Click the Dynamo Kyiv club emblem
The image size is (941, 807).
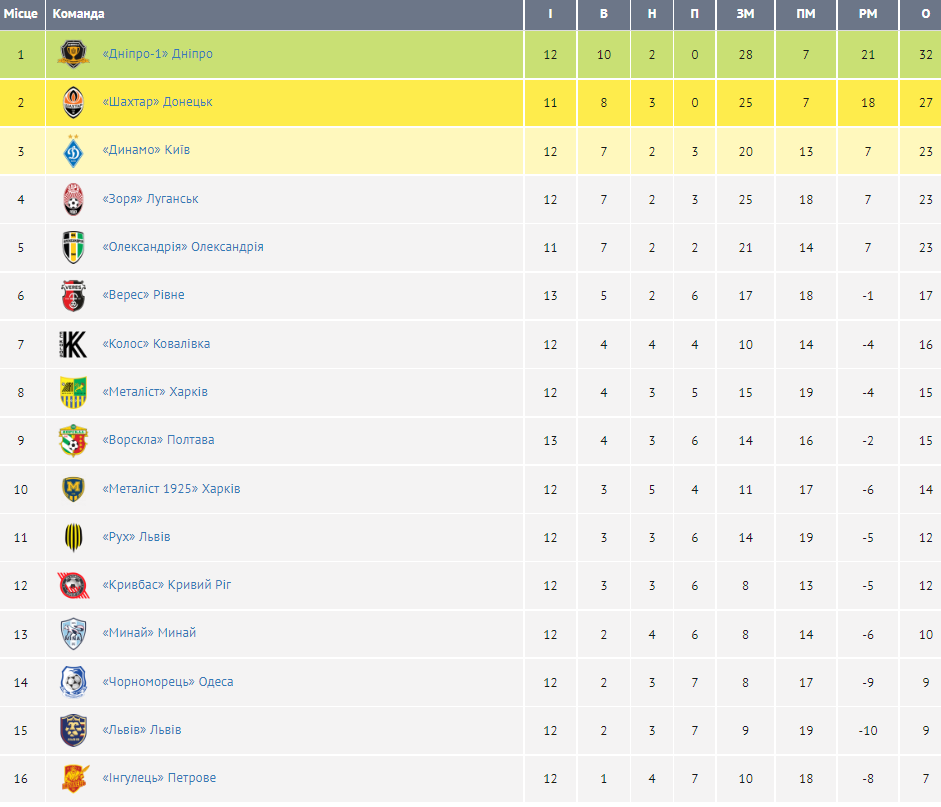[74, 151]
